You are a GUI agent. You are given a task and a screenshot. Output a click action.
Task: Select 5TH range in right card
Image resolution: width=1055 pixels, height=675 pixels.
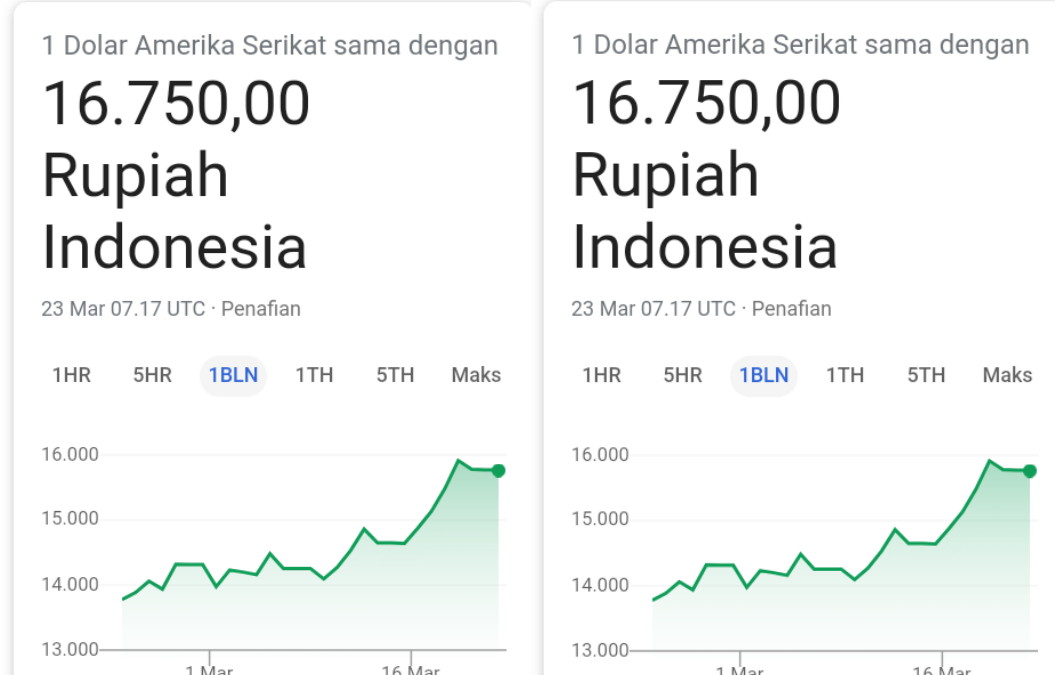coord(926,375)
